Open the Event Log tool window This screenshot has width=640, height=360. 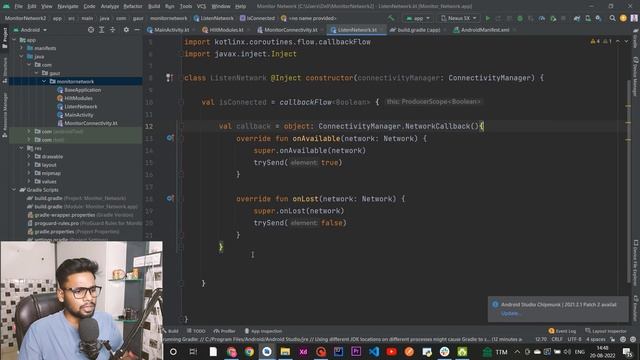562,331
